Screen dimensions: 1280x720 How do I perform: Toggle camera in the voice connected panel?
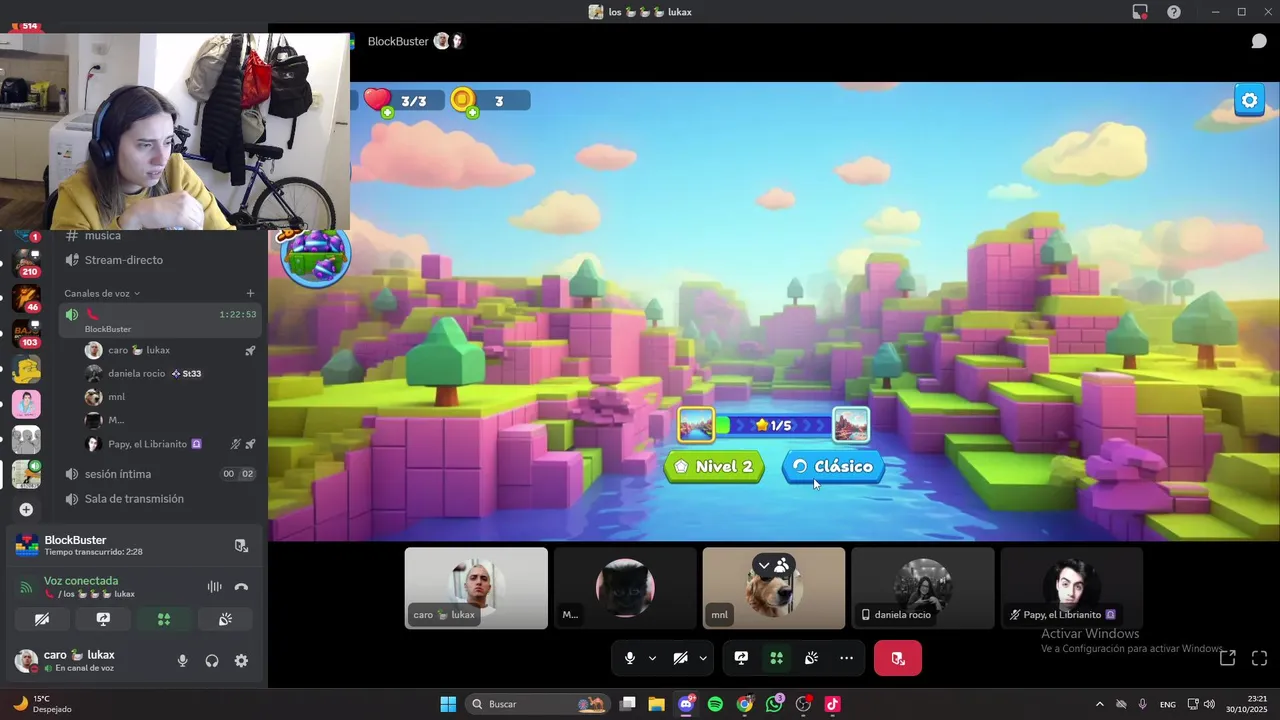point(42,619)
